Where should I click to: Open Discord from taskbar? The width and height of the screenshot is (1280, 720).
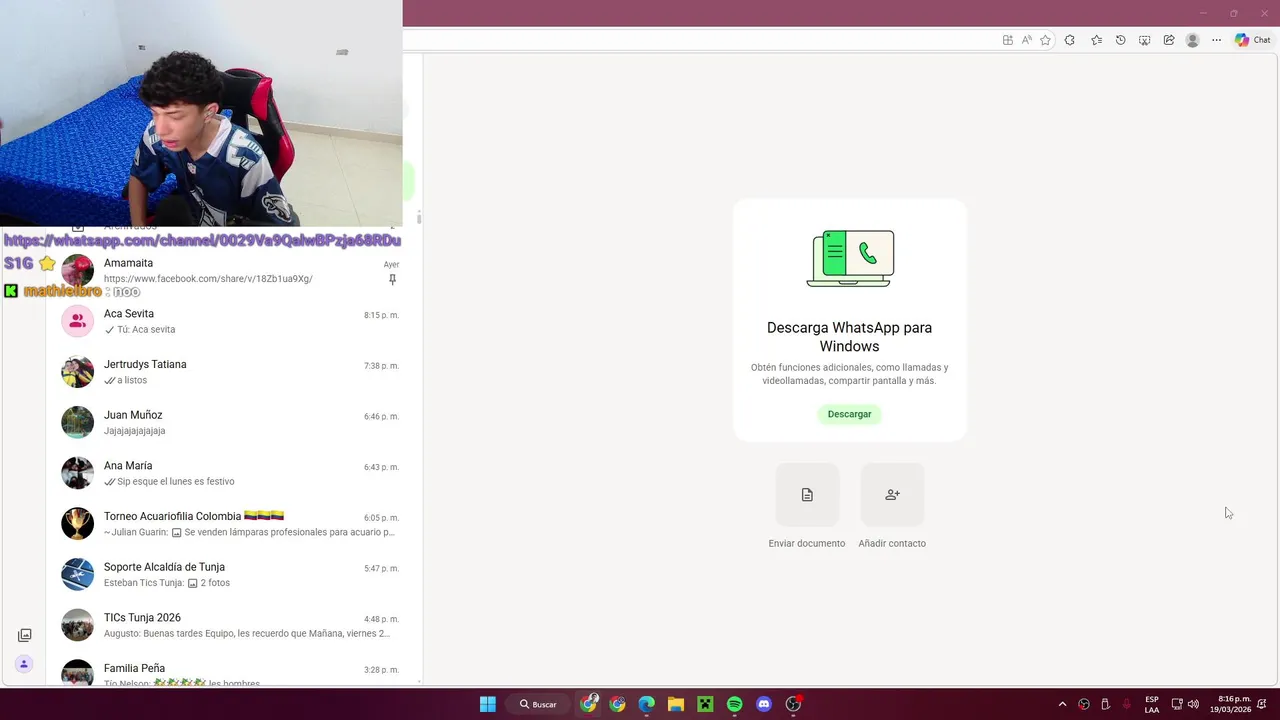tap(764, 704)
